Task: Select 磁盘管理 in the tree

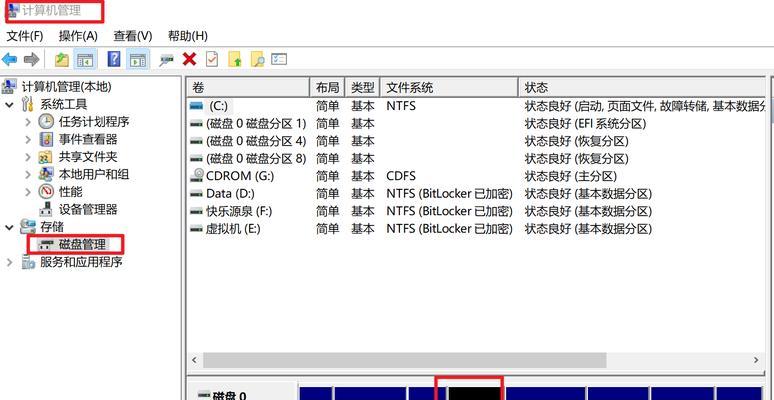Action: pos(82,244)
